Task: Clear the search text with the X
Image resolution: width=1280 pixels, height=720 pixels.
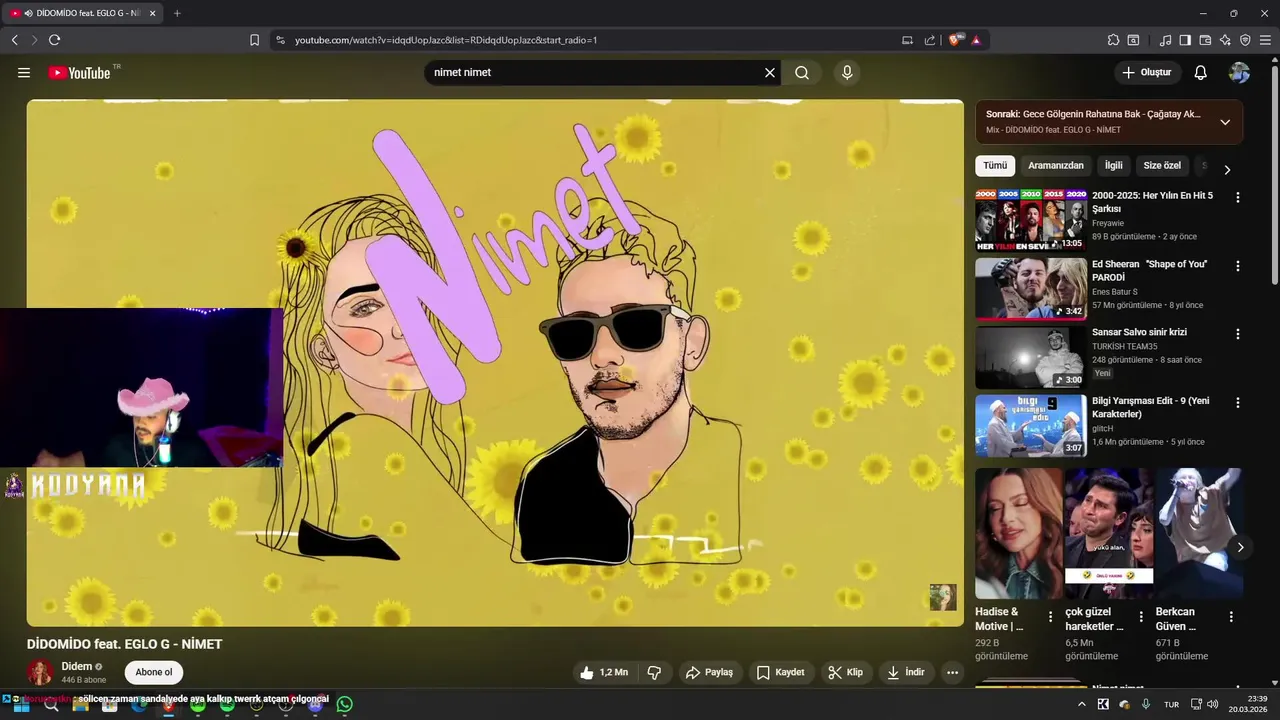Action: [x=770, y=72]
